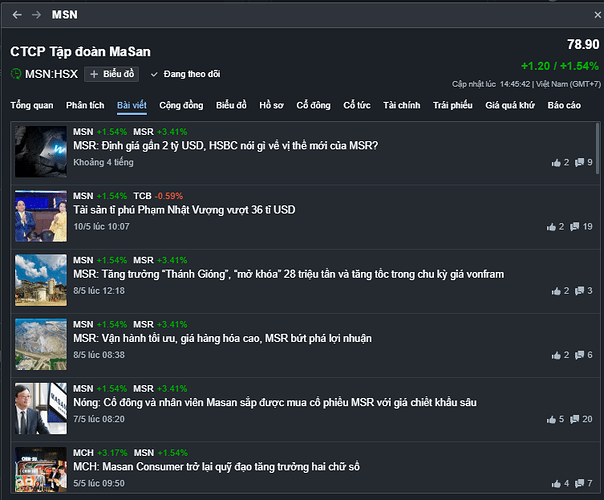The width and height of the screenshot is (604, 500).
Task: Open the Cổ đông tab
Action: pos(313,105)
